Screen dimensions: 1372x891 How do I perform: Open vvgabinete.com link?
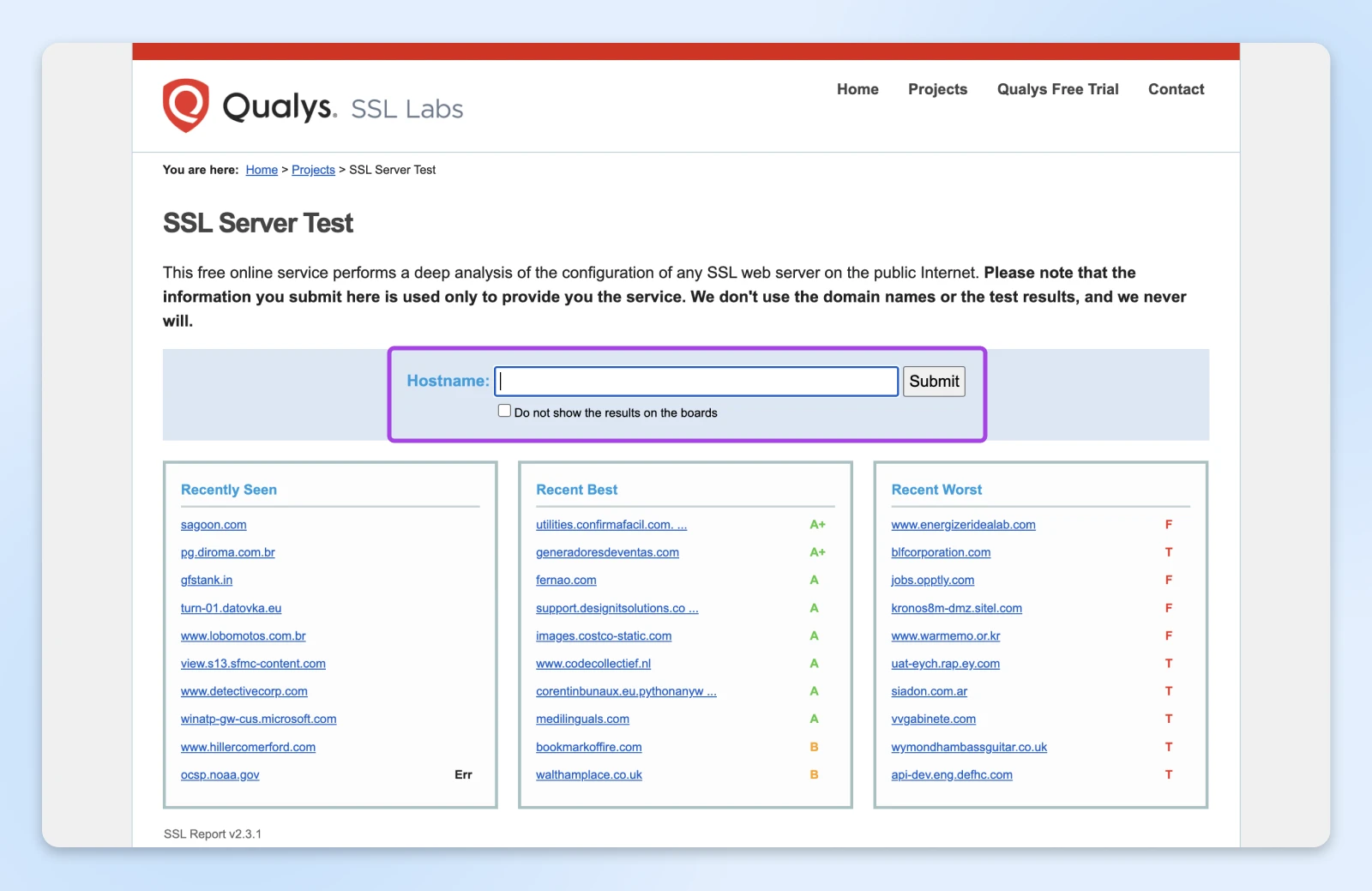click(933, 719)
